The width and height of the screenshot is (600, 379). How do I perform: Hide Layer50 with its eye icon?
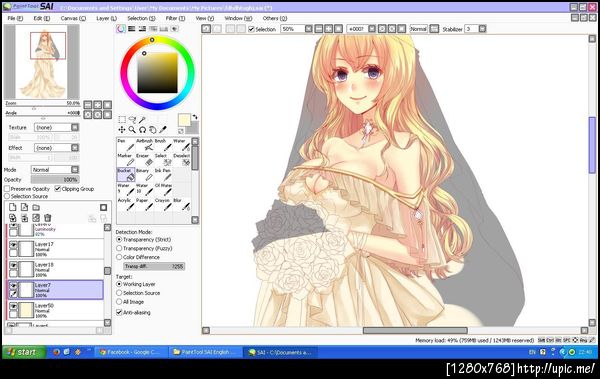[x=13, y=306]
